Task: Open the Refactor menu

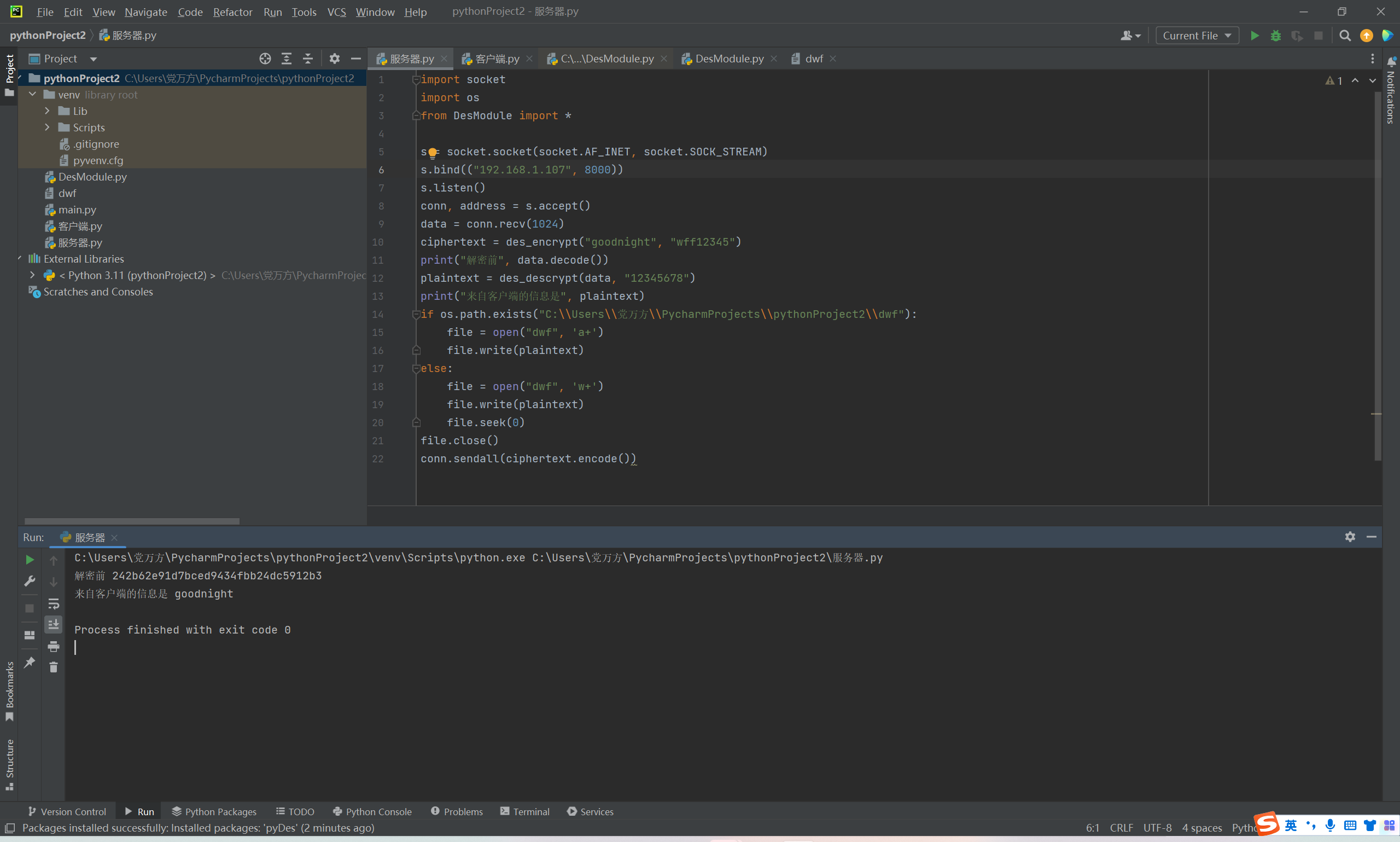Action: (x=232, y=12)
